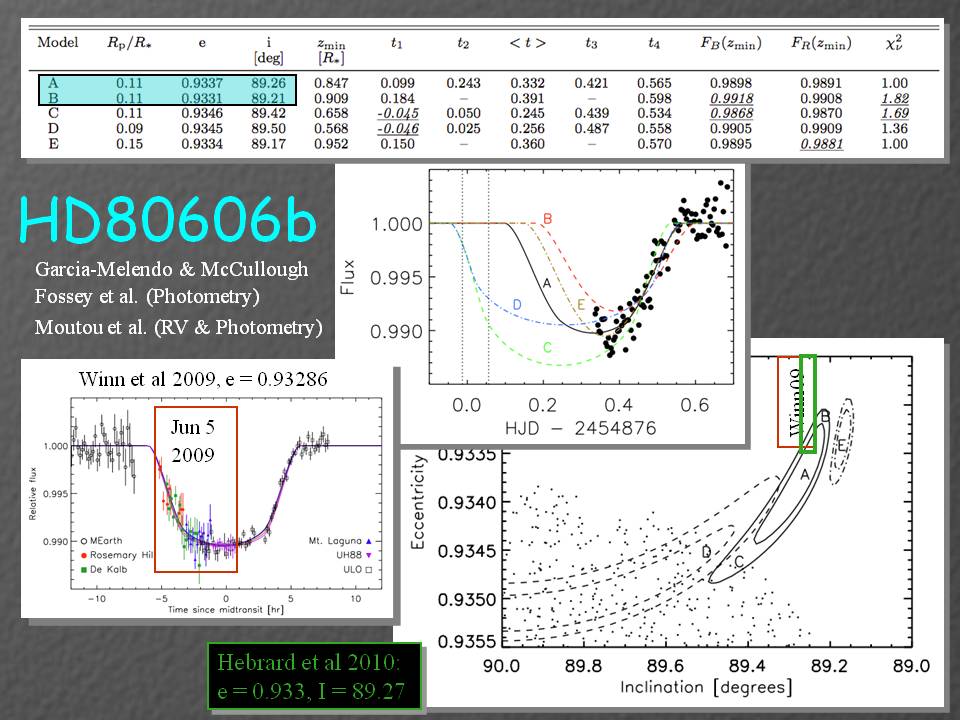Click the Inclination [degrees] axis label
This screenshot has width=960, height=720.
click(706, 689)
